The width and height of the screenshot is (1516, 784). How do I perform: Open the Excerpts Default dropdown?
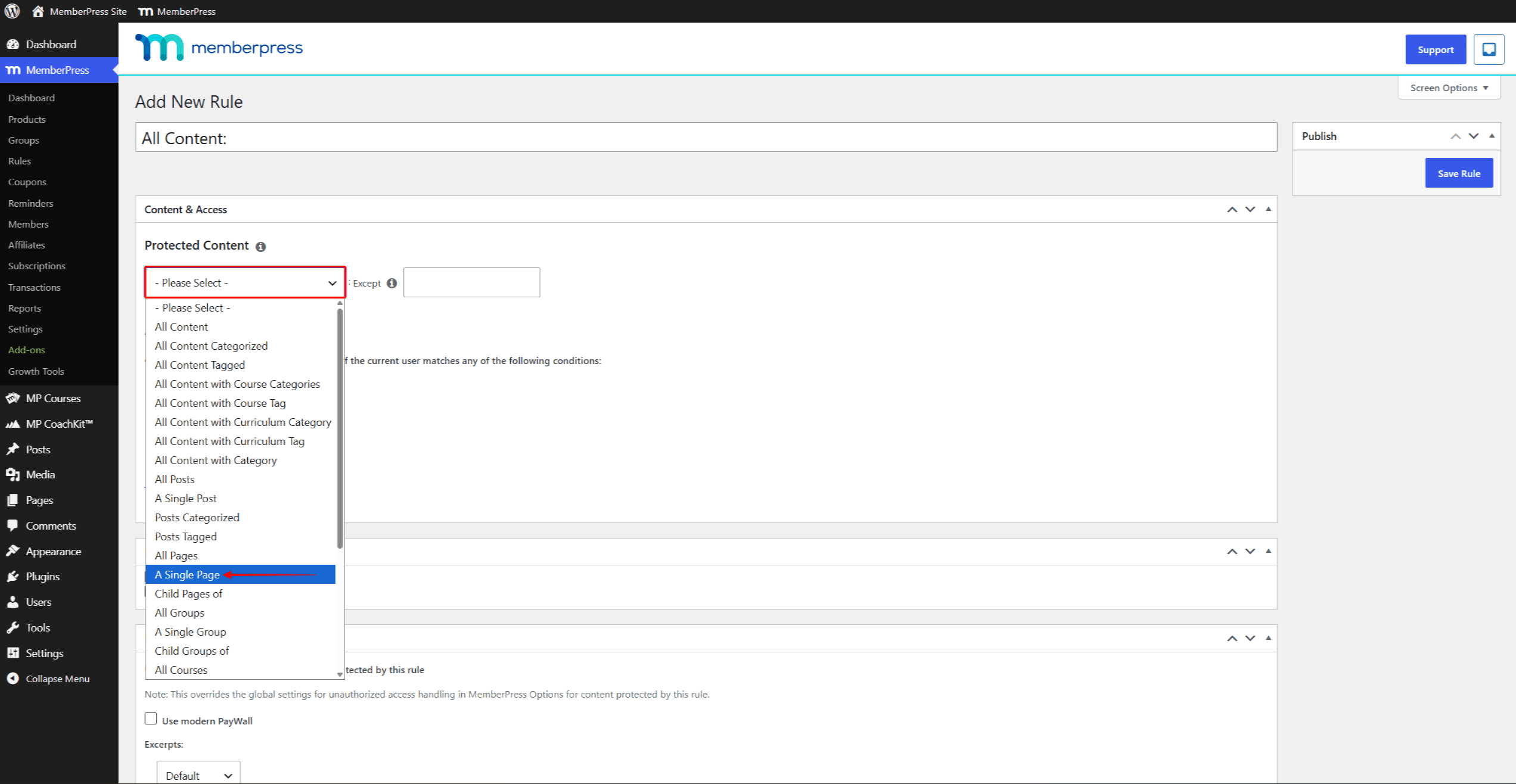198,774
